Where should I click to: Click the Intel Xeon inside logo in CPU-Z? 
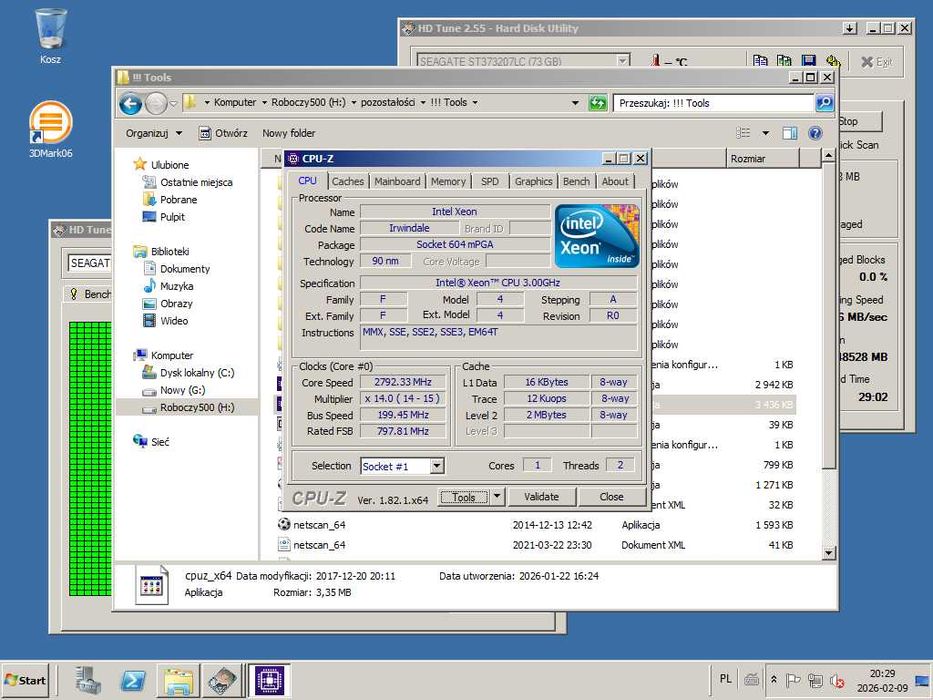coord(597,236)
